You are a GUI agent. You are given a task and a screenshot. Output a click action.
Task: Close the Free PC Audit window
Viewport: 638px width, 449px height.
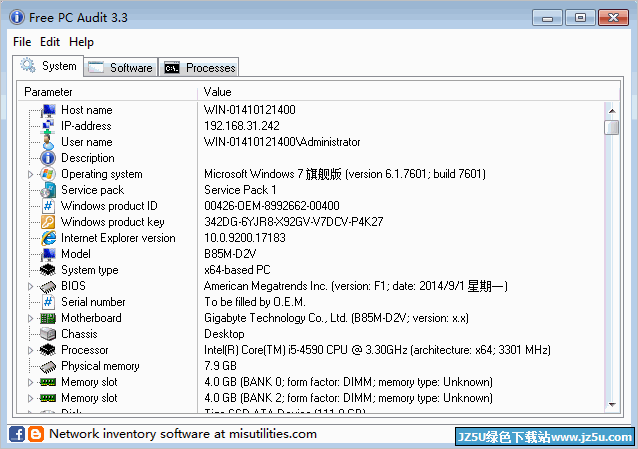tap(613, 18)
